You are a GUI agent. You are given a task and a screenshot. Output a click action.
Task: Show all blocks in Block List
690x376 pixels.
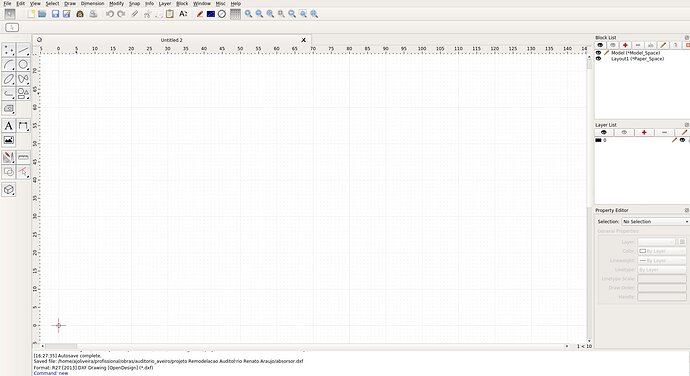click(600, 45)
